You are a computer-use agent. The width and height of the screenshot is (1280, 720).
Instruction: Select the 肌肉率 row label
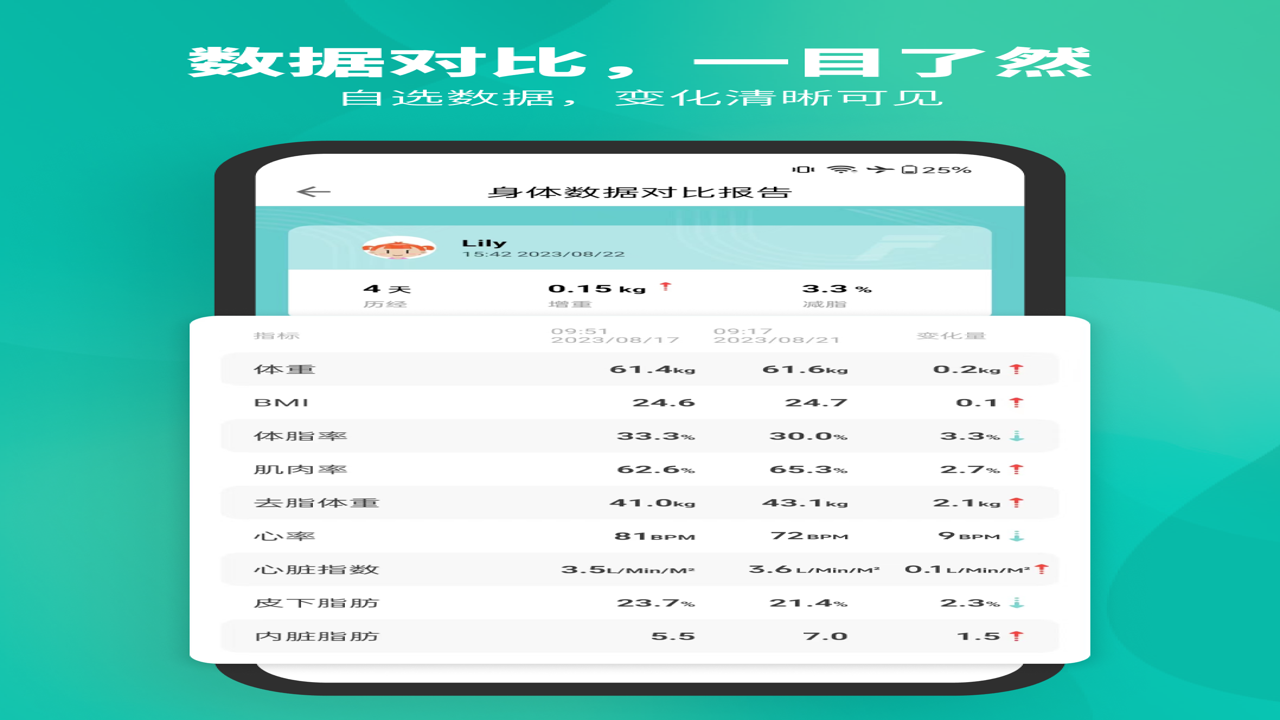[300, 469]
